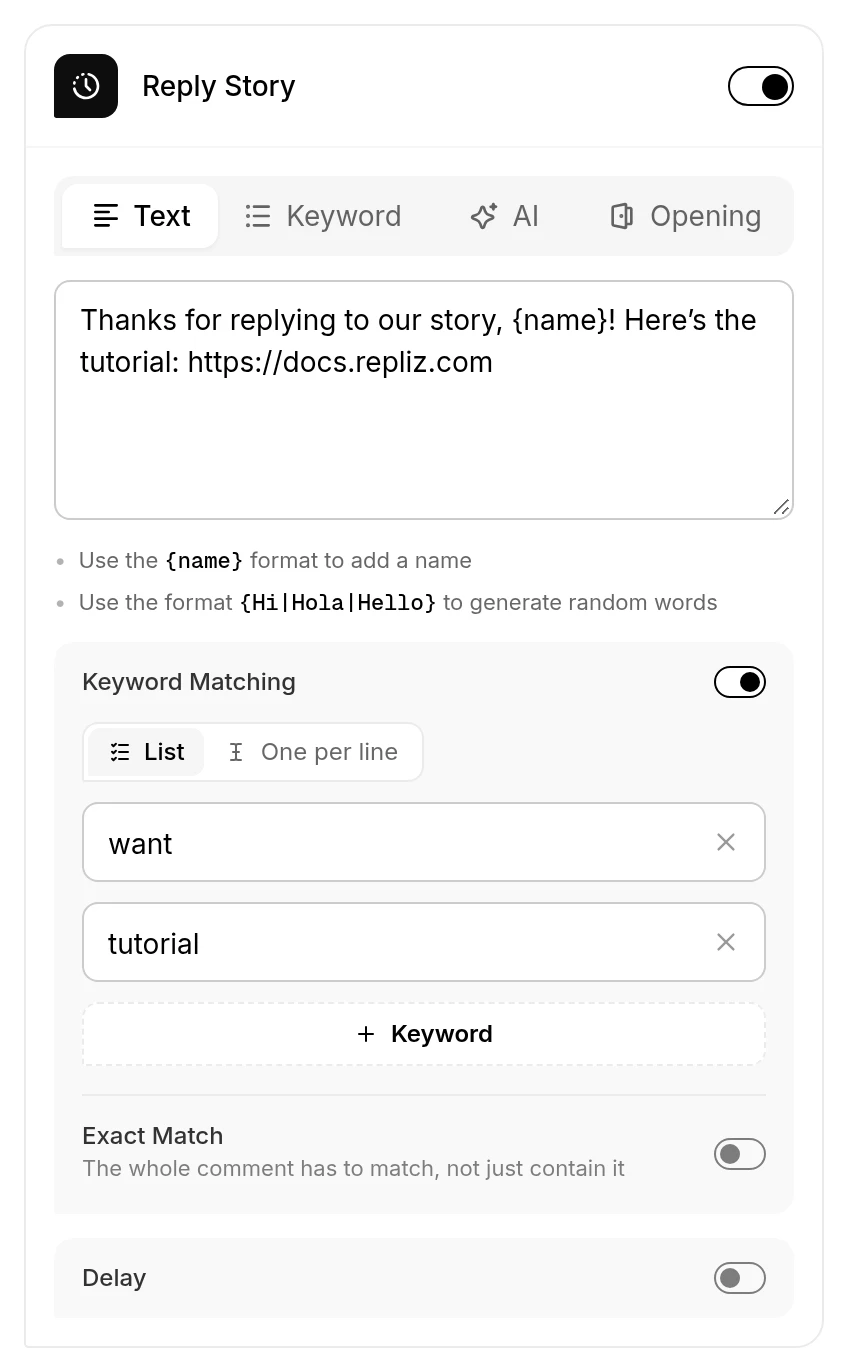The height and width of the screenshot is (1372, 848).
Task: Switch to the Opening tab
Action: [686, 216]
